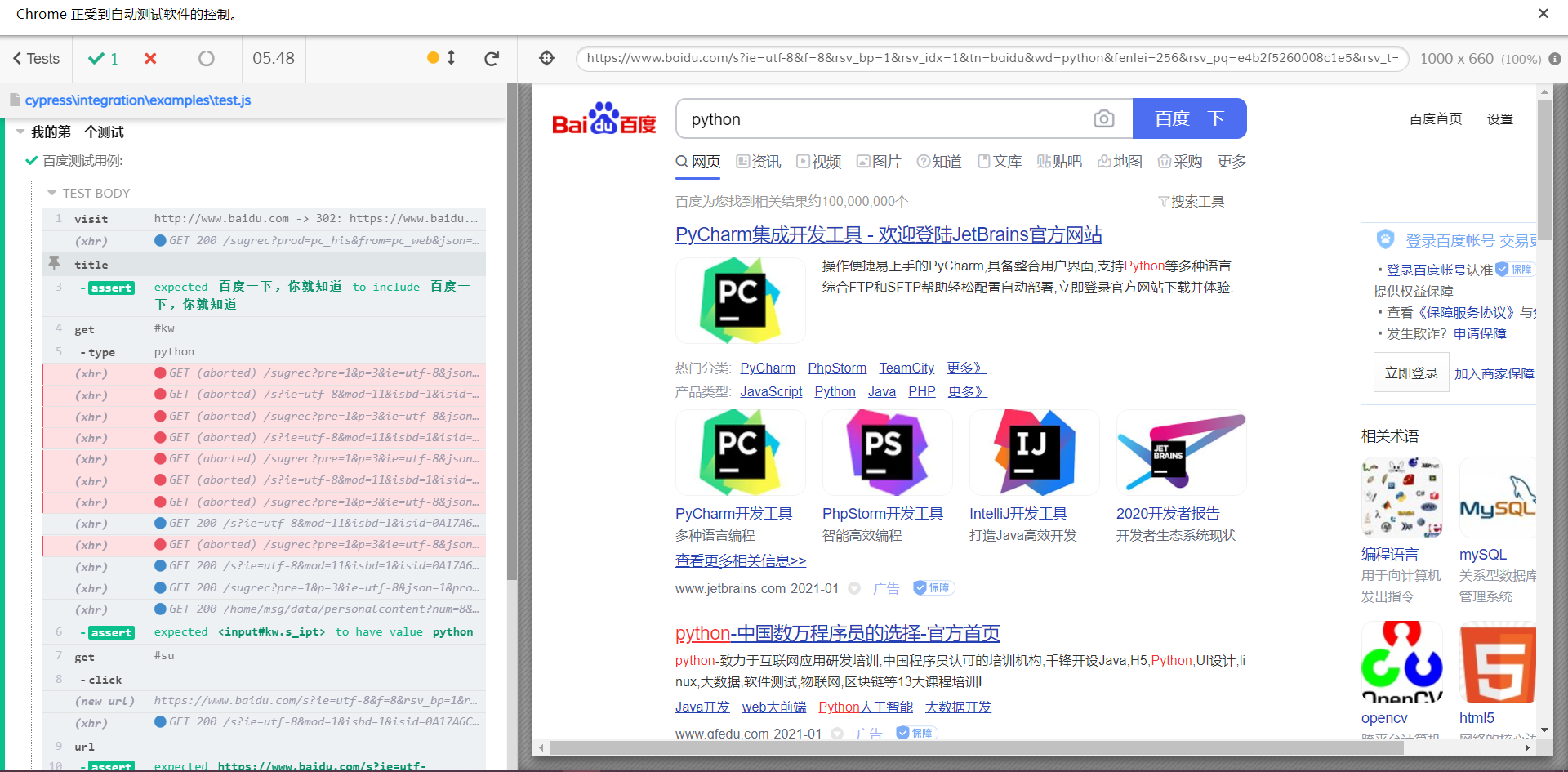
Task: Click the 保障 badge next to jetbrains.com
Action: 933,588
